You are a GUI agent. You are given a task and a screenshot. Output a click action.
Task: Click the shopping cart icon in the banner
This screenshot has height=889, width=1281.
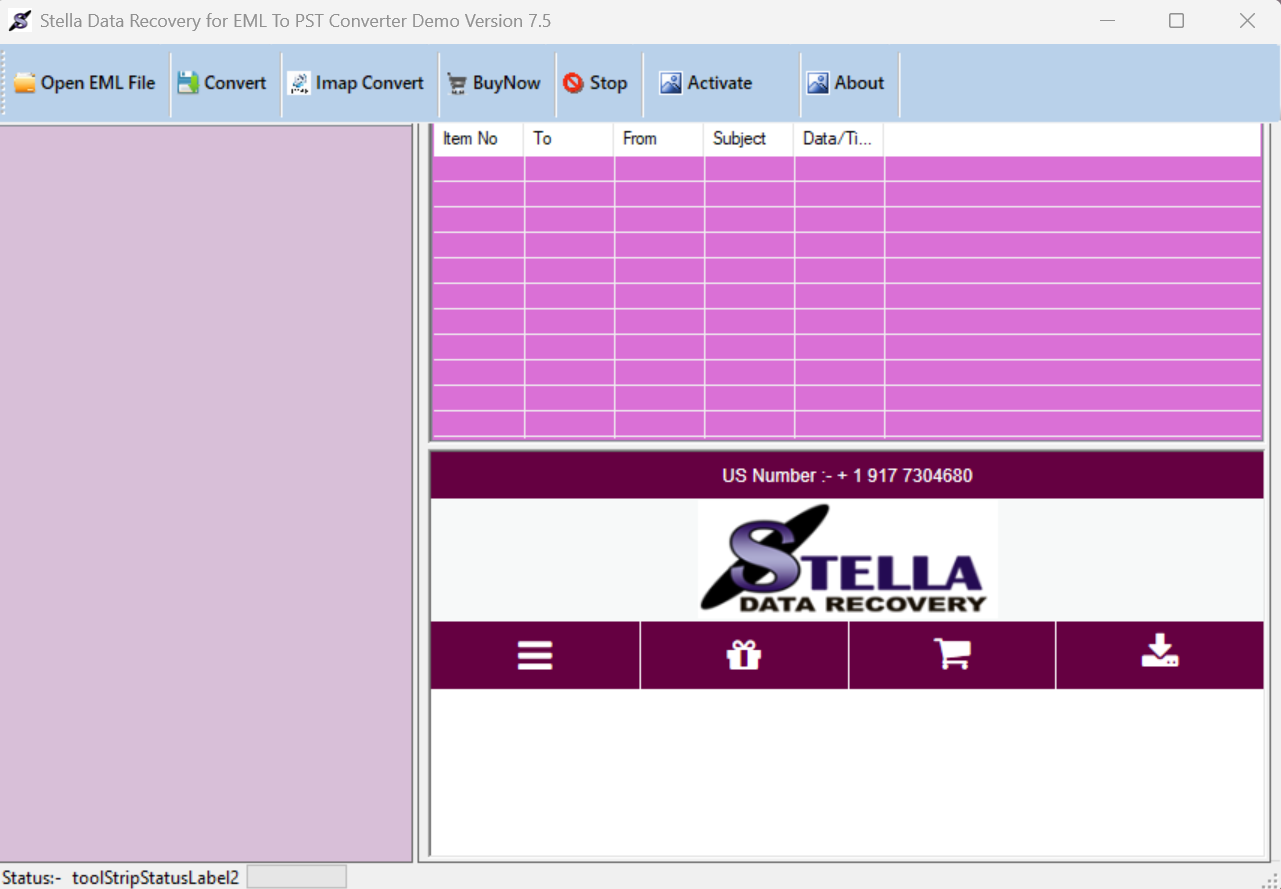point(952,656)
